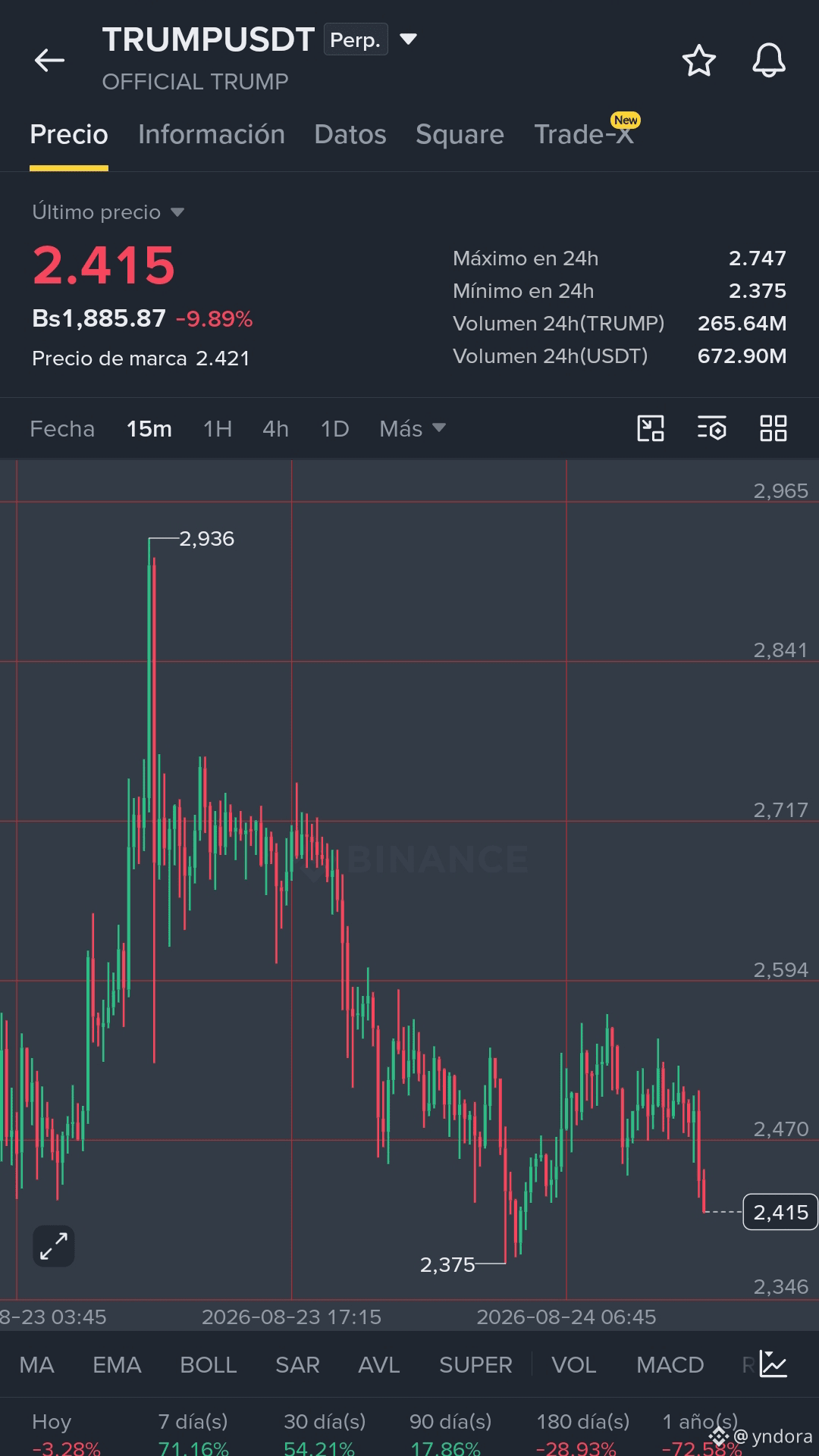Tap the 90 día(s) performance label

[x=450, y=1421]
